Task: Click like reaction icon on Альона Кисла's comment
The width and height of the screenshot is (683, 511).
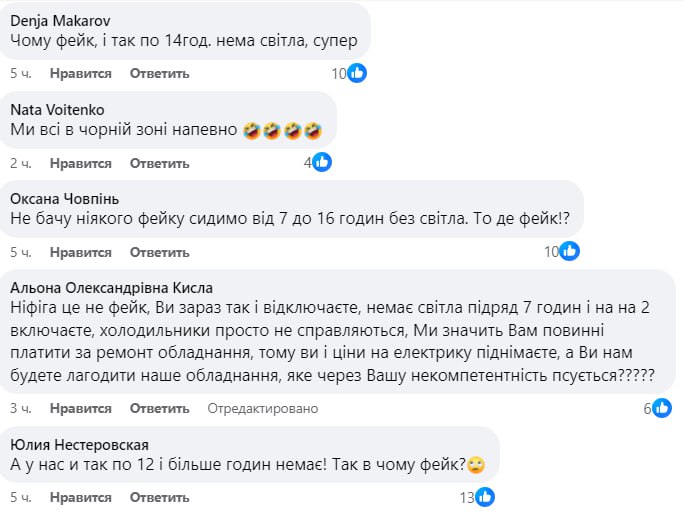Action: tap(662, 408)
